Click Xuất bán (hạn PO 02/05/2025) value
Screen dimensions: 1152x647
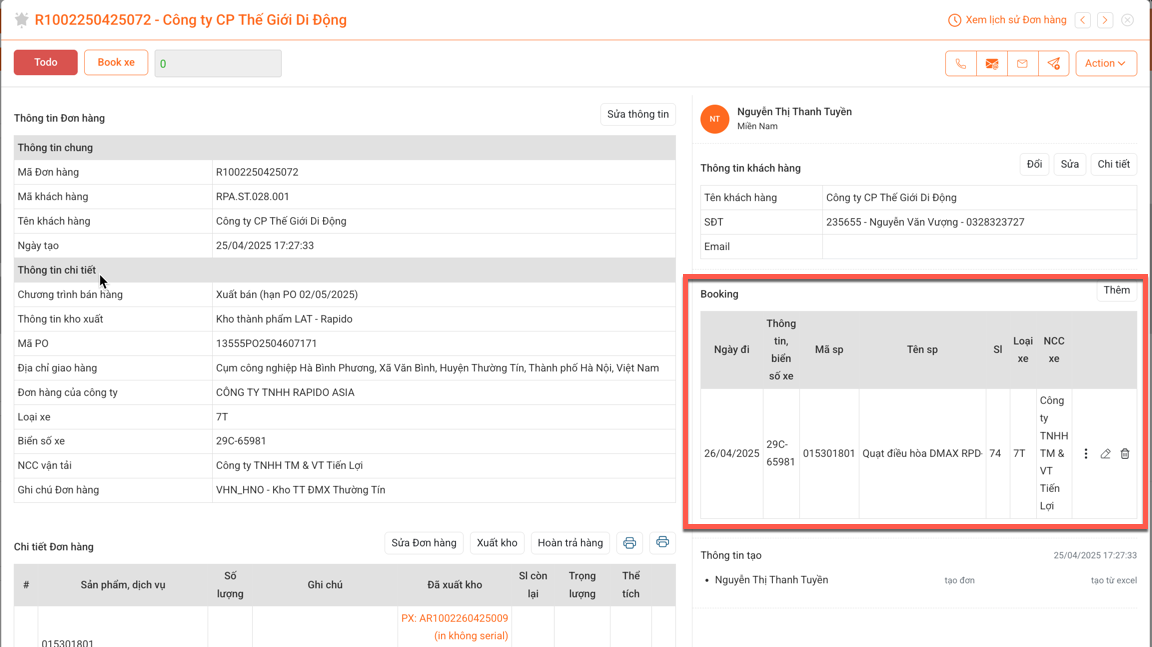click(287, 294)
